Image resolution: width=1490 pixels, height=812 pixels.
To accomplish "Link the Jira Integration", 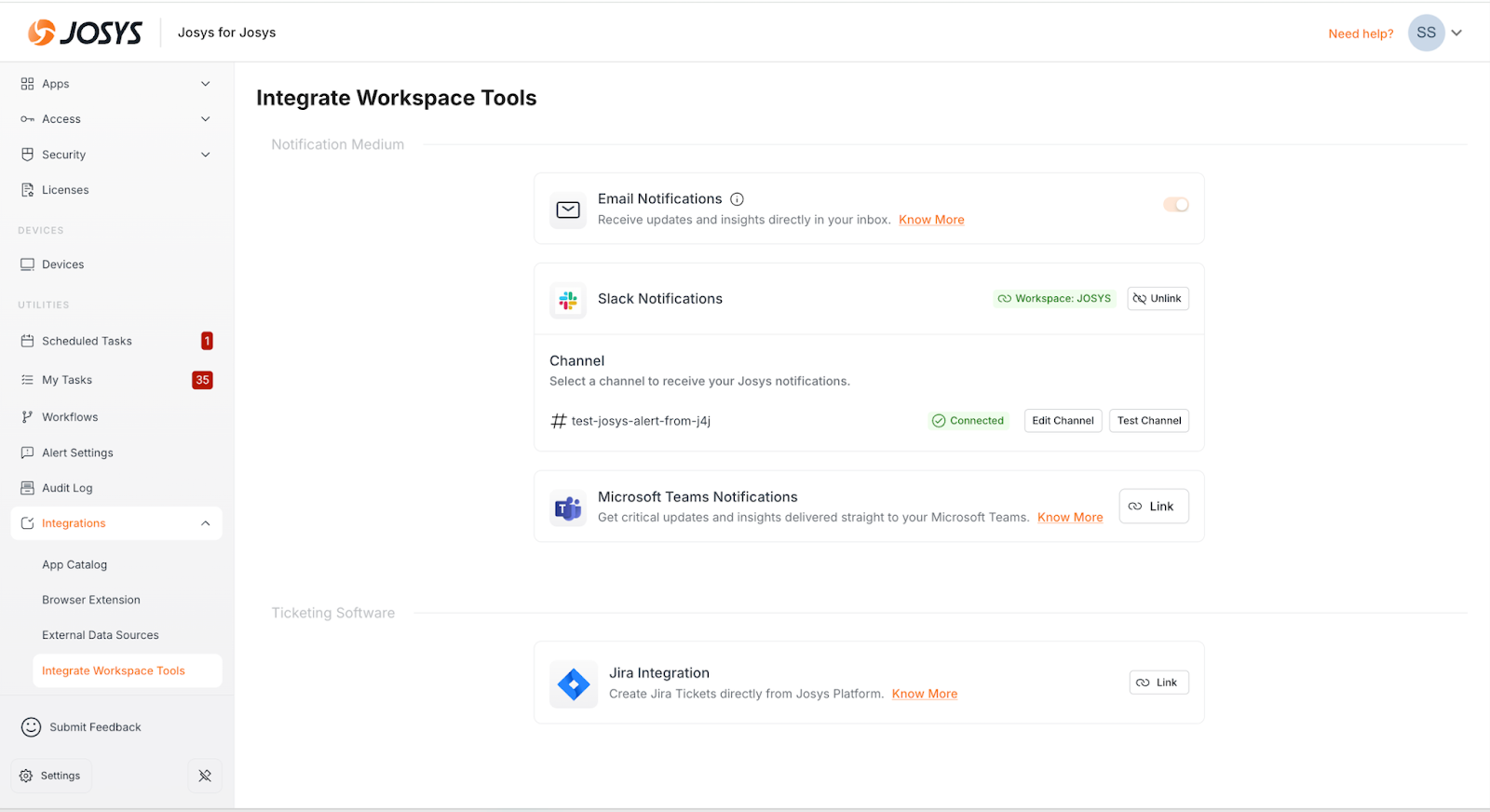I will click(x=1158, y=683).
